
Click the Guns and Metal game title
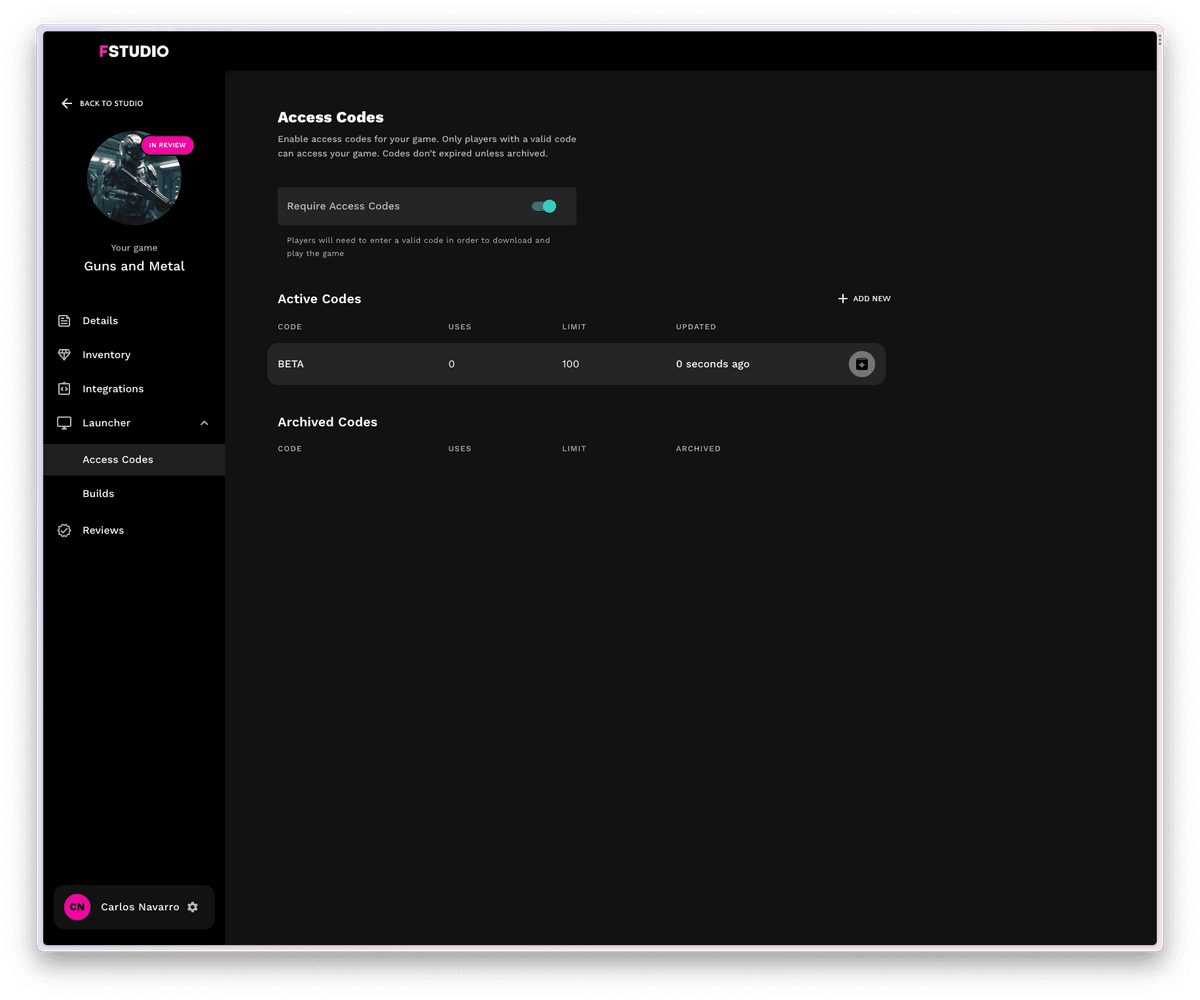coord(134,267)
